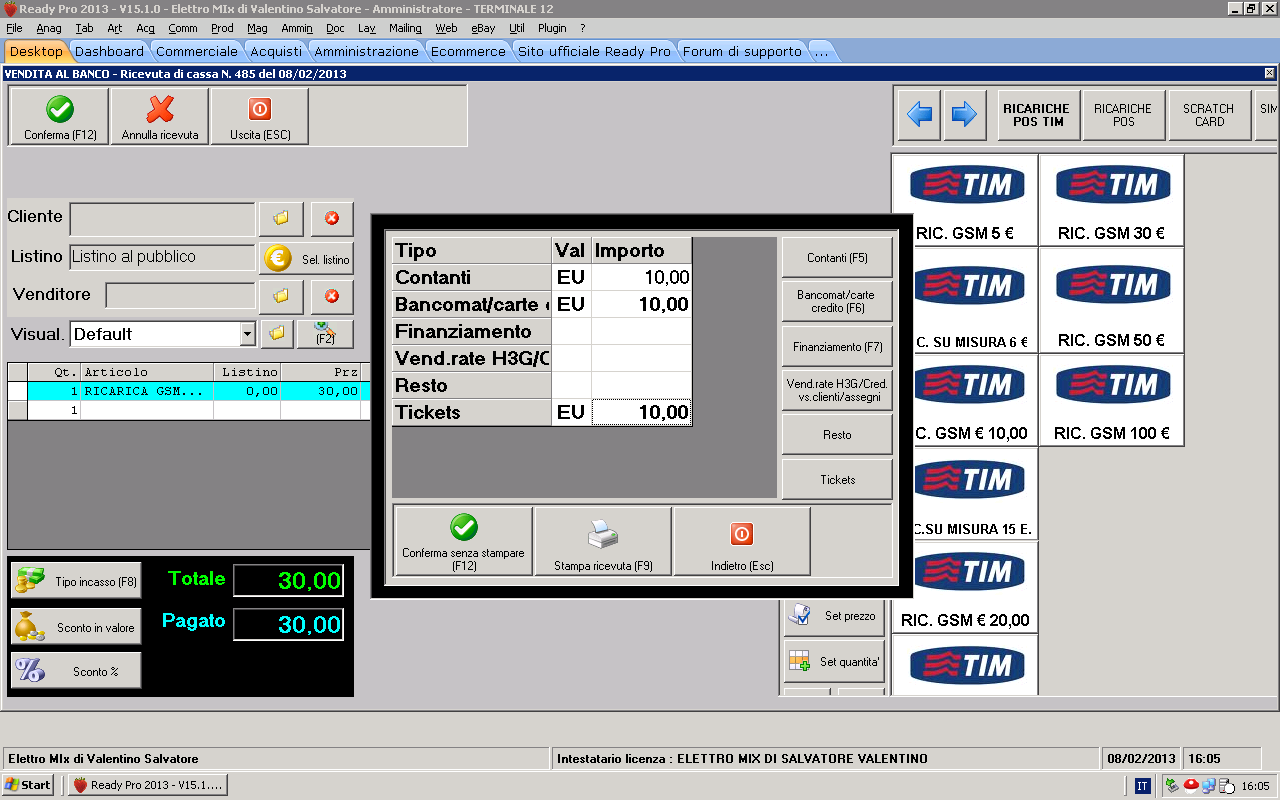Click the Contanti (F5) payment button
Image resolution: width=1280 pixels, height=800 pixels.
point(837,258)
